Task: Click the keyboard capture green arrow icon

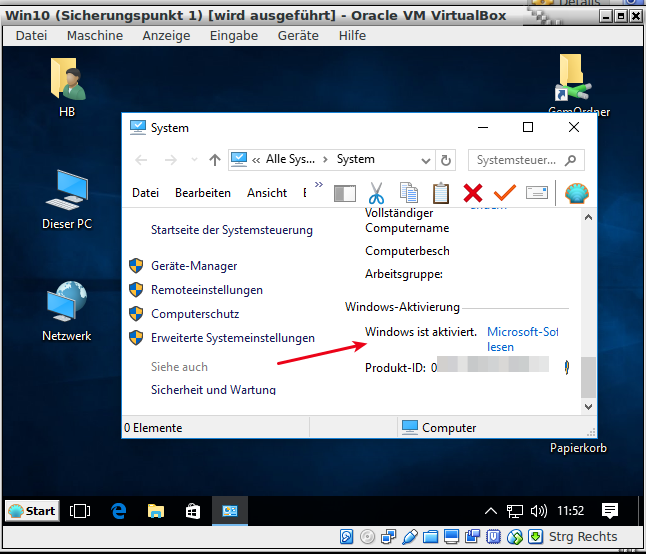Action: click(535, 537)
